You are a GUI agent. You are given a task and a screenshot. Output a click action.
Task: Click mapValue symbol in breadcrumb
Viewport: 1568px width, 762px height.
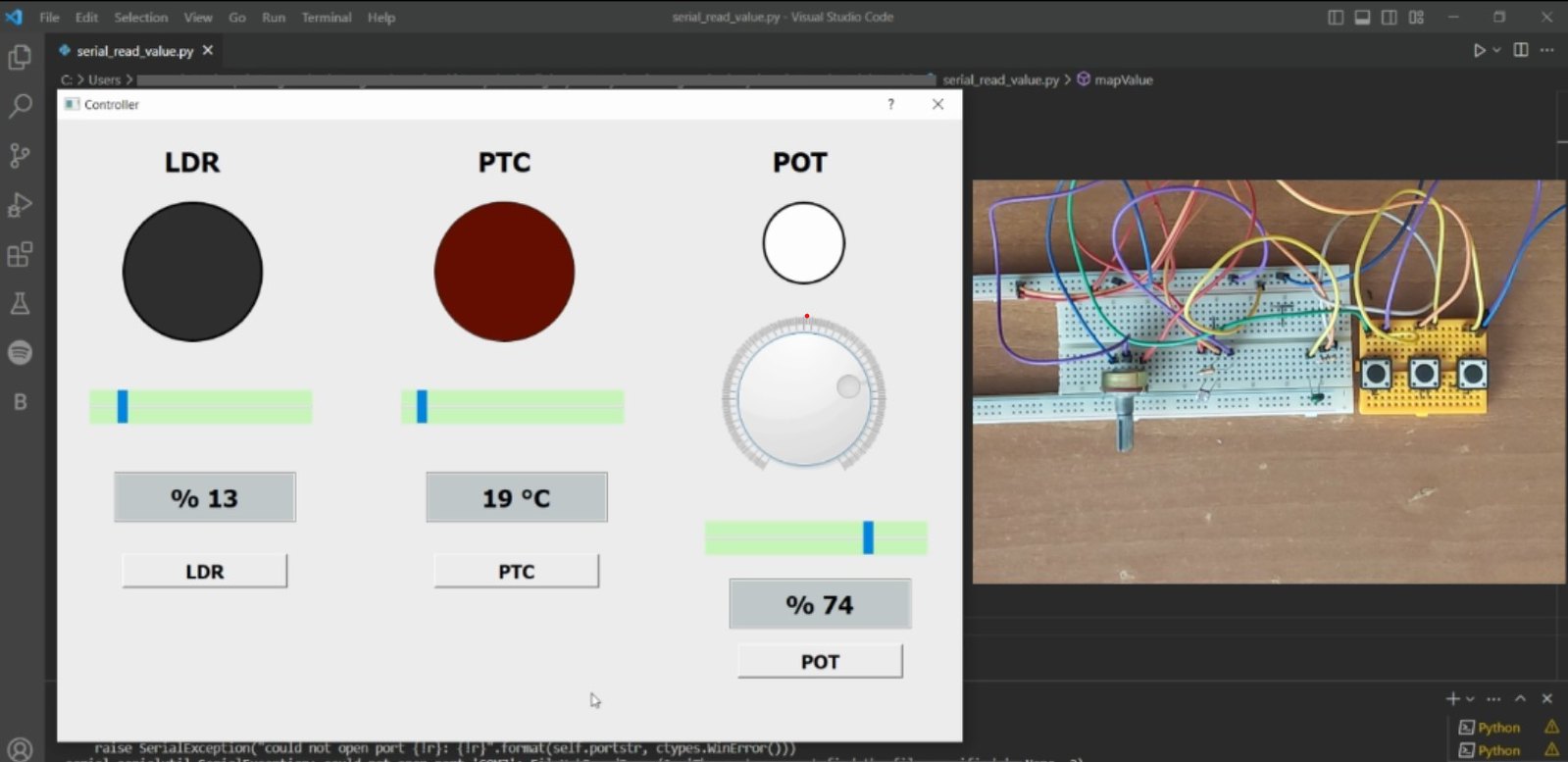click(x=1124, y=79)
